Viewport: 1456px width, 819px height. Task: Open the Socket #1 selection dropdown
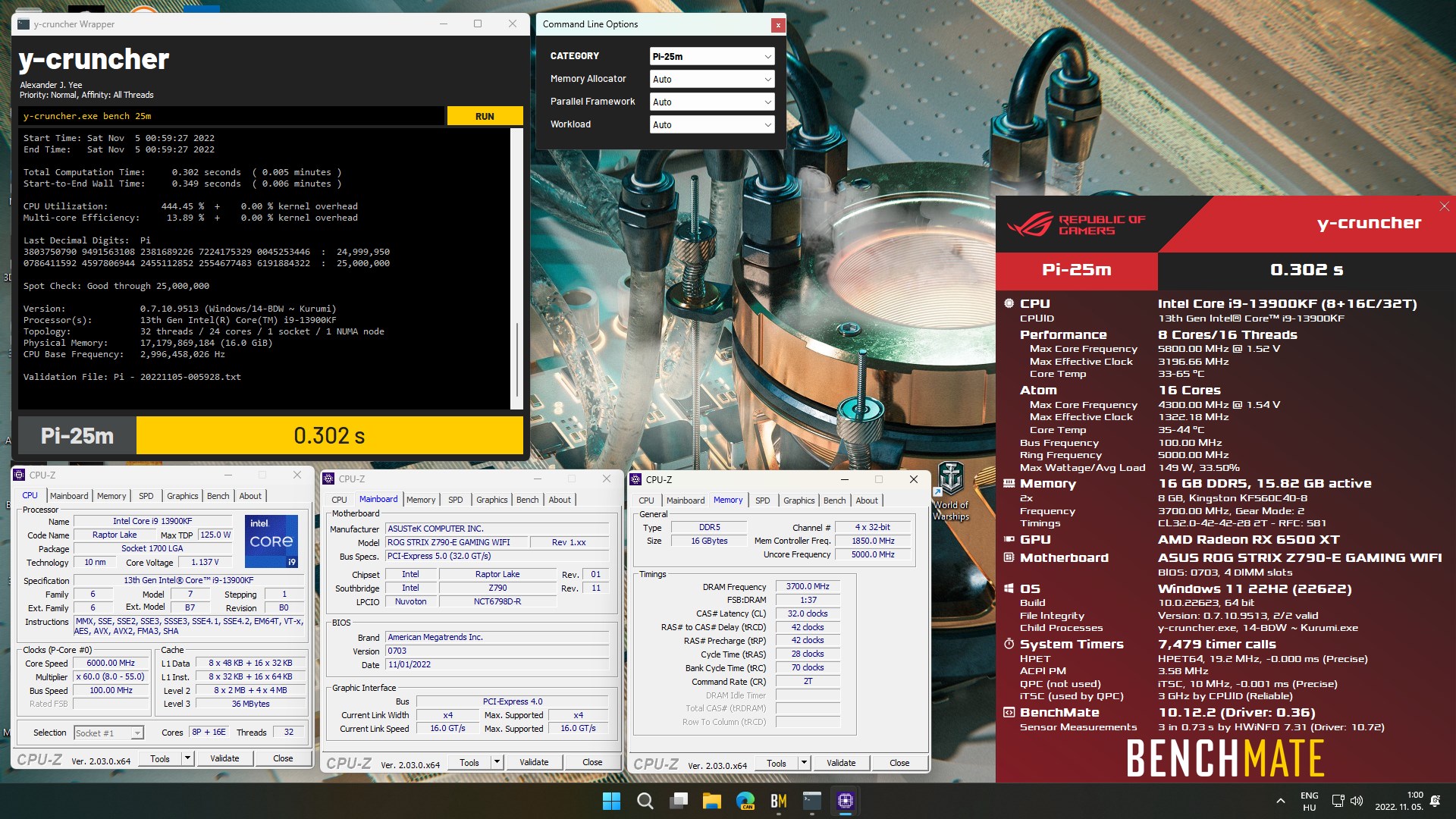click(108, 733)
